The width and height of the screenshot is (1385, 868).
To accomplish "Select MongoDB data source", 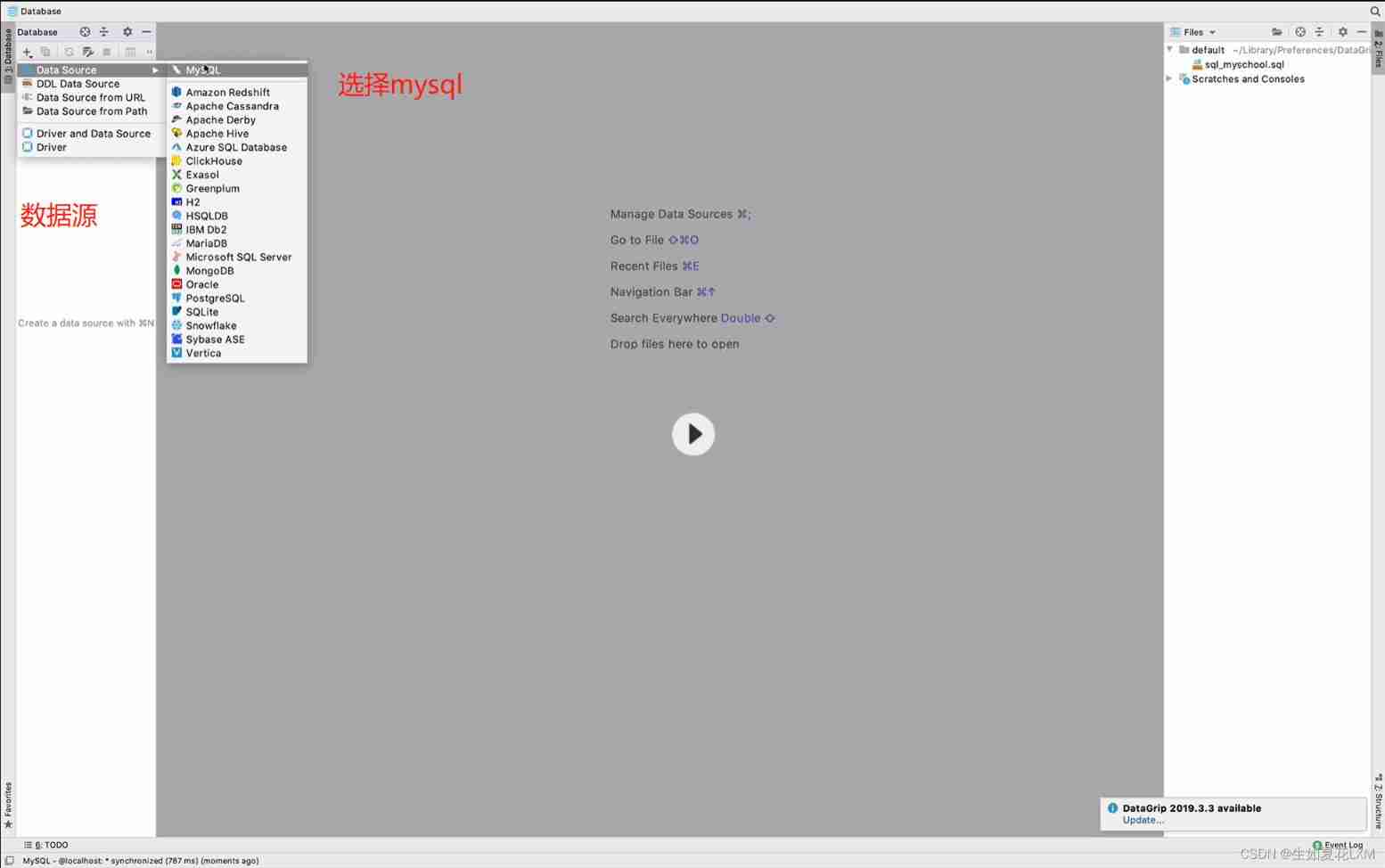I will 237,271.
